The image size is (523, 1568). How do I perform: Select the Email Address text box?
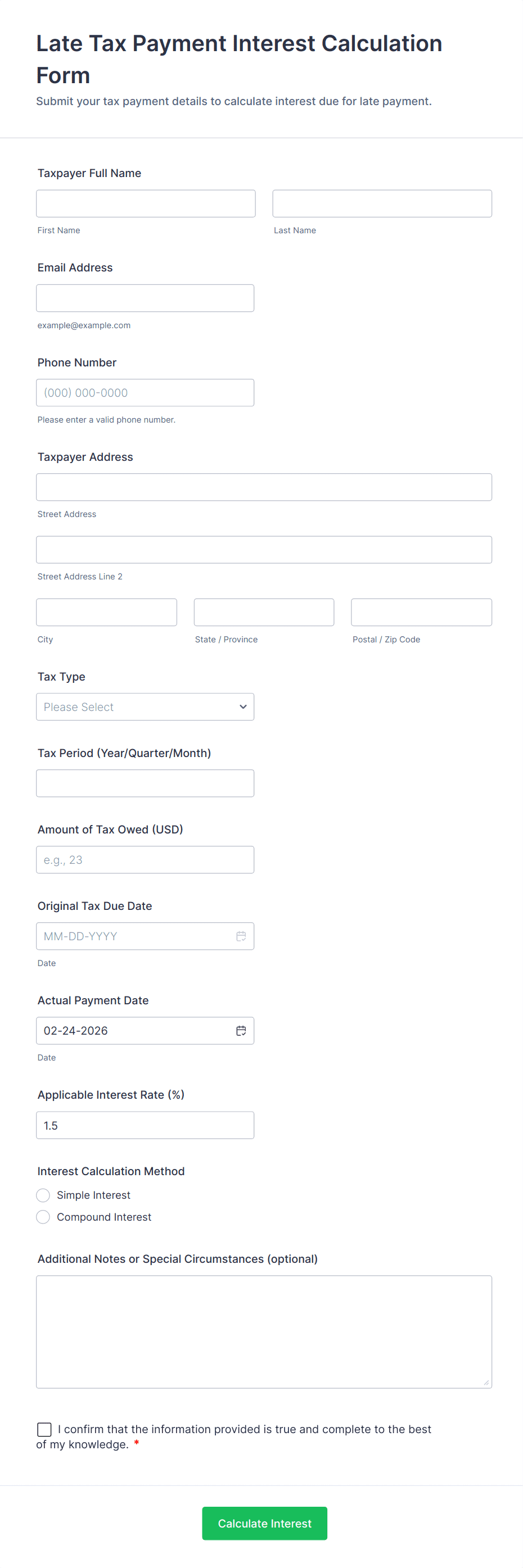click(x=145, y=298)
